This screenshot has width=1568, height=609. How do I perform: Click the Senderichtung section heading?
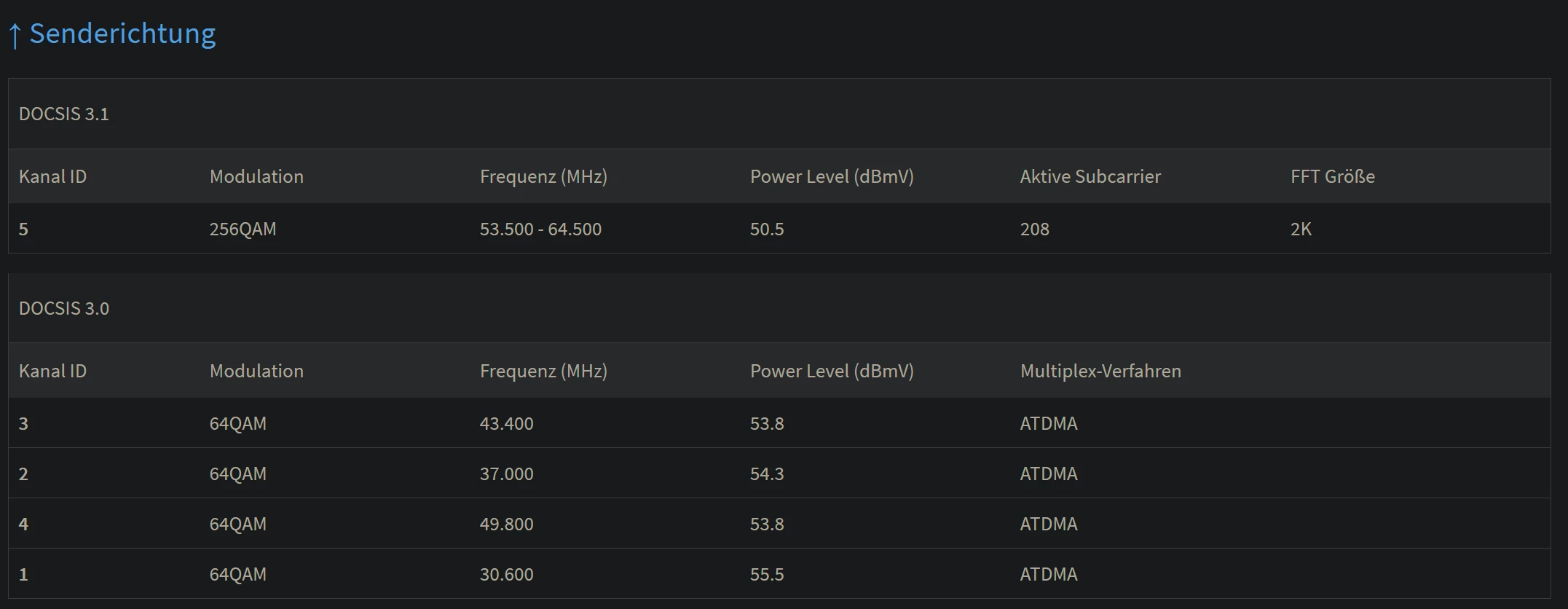point(122,34)
